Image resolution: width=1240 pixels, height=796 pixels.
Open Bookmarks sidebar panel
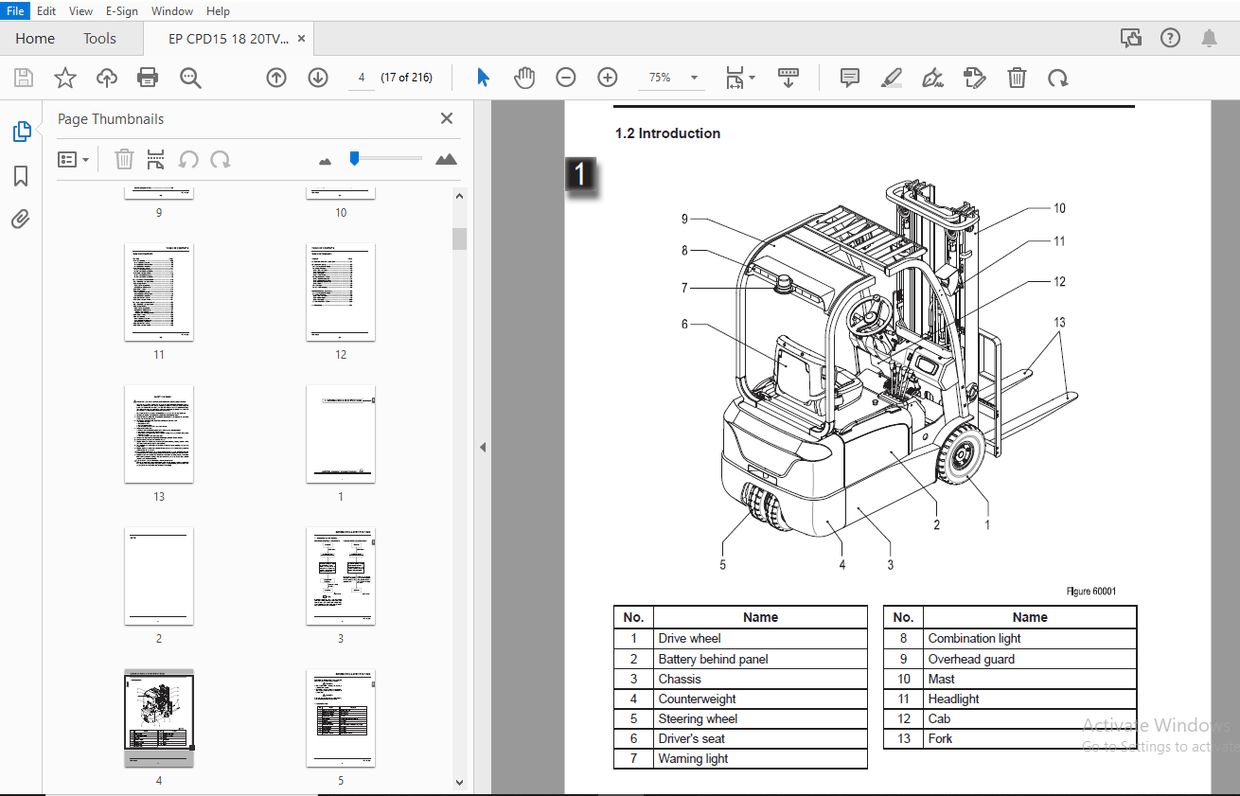tap(21, 176)
